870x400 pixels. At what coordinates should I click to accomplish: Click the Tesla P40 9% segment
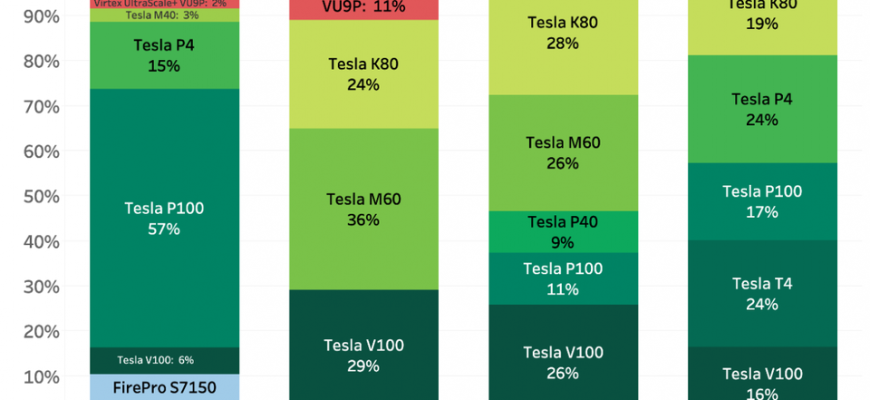564,232
